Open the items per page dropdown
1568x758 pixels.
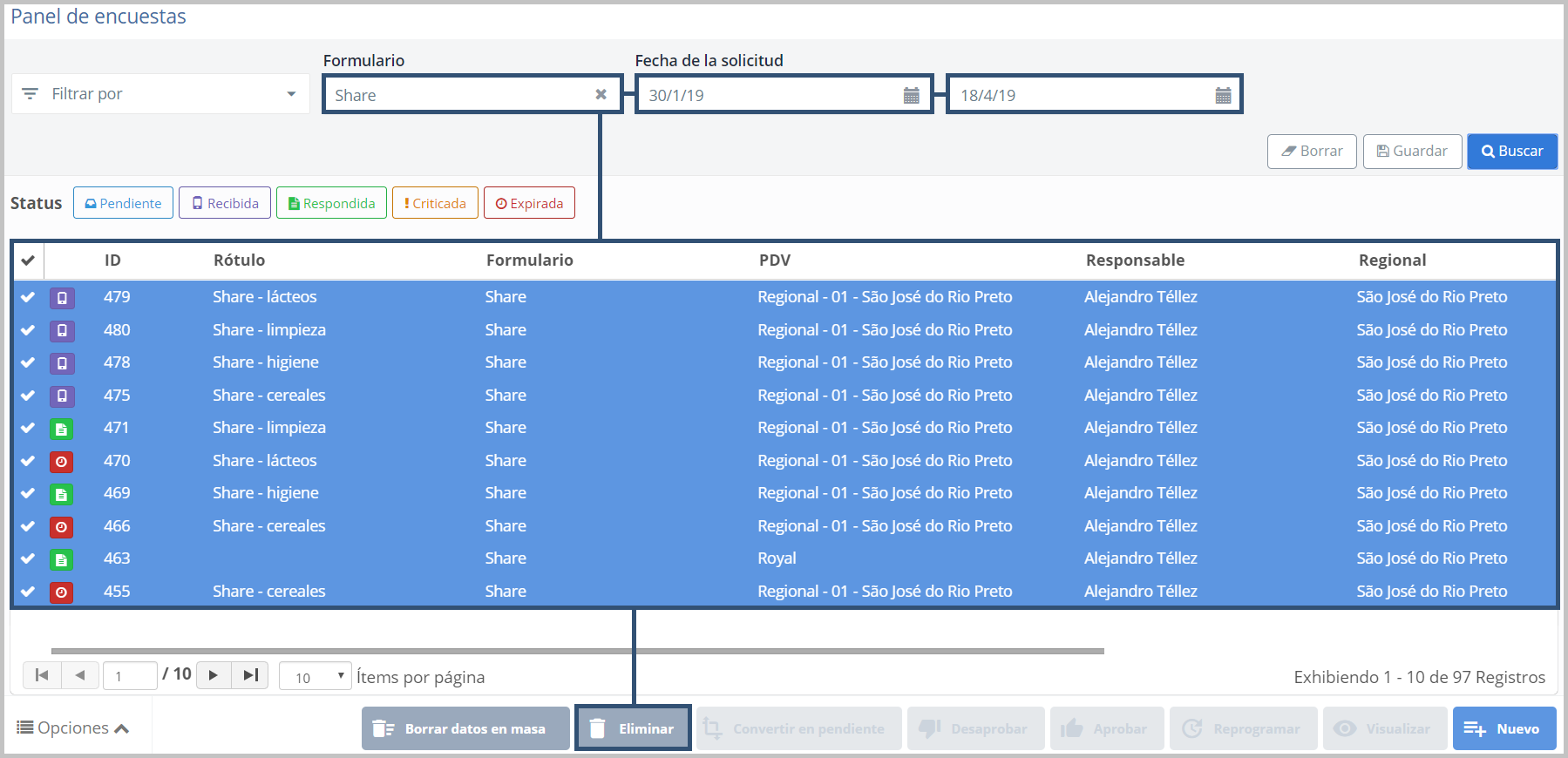(315, 676)
